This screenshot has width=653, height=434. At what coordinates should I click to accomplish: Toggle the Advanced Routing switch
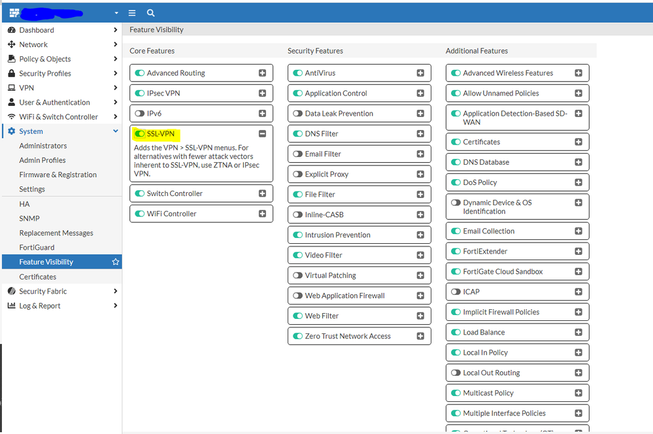pos(140,73)
